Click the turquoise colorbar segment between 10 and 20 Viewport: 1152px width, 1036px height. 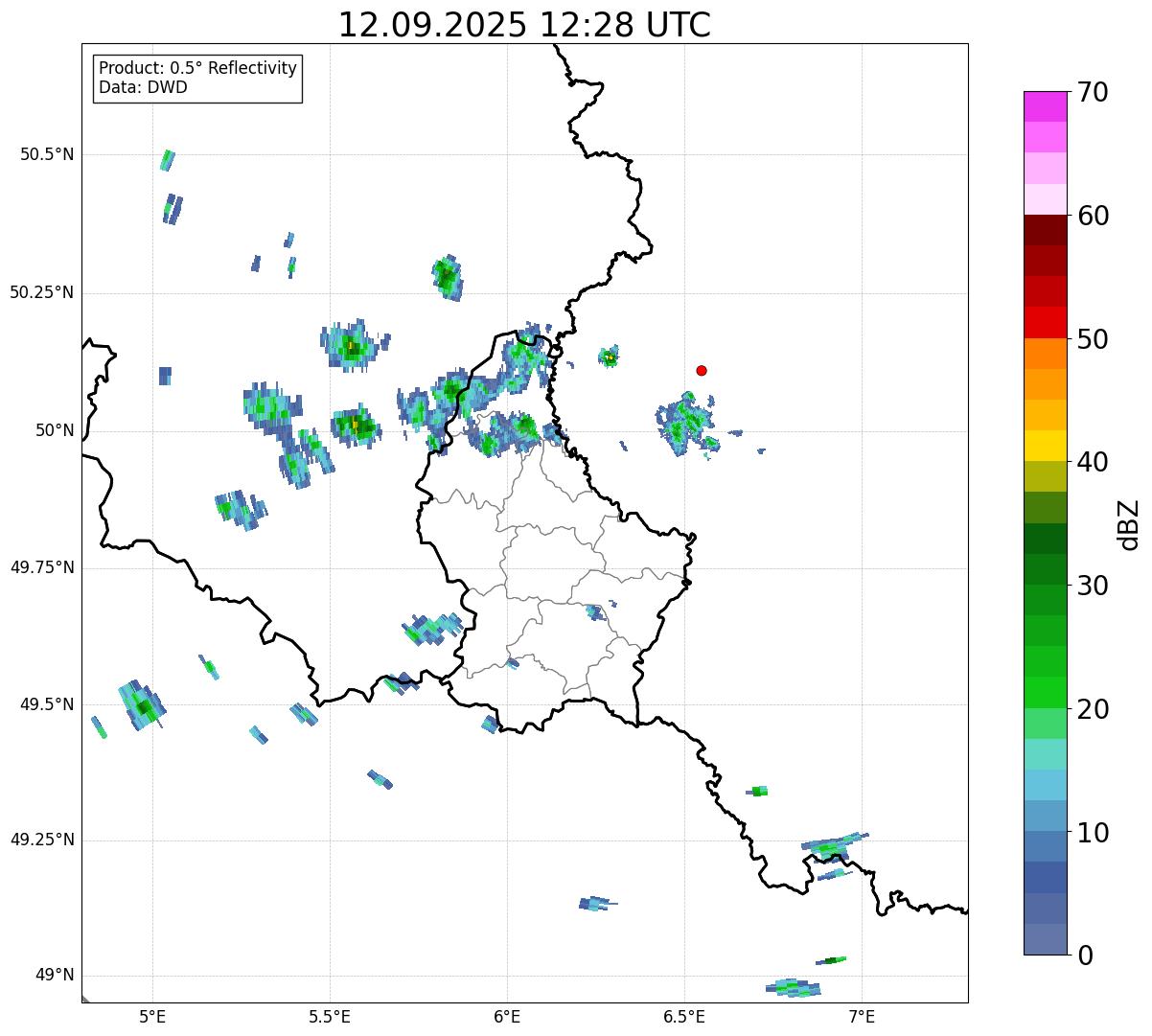1045,754
